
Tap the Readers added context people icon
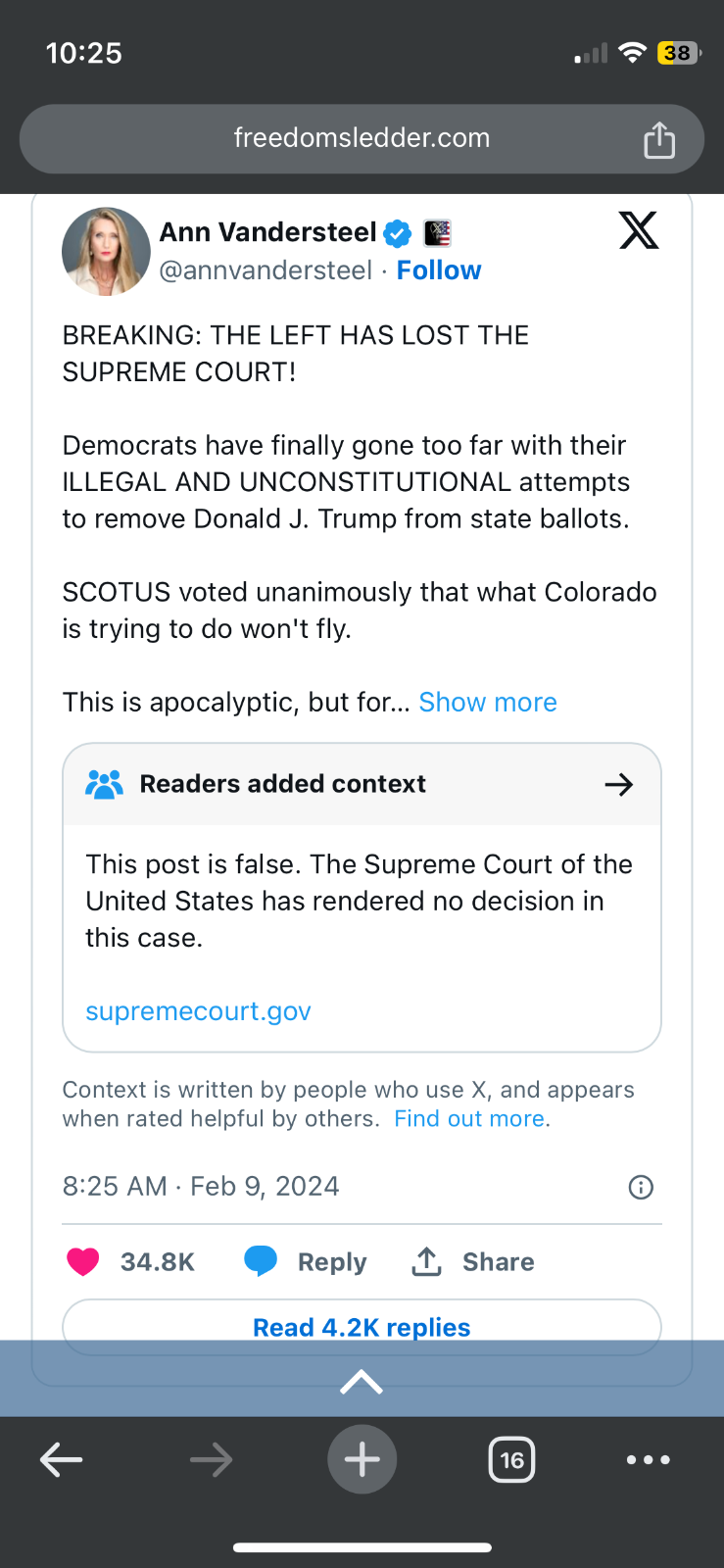pyautogui.click(x=105, y=784)
